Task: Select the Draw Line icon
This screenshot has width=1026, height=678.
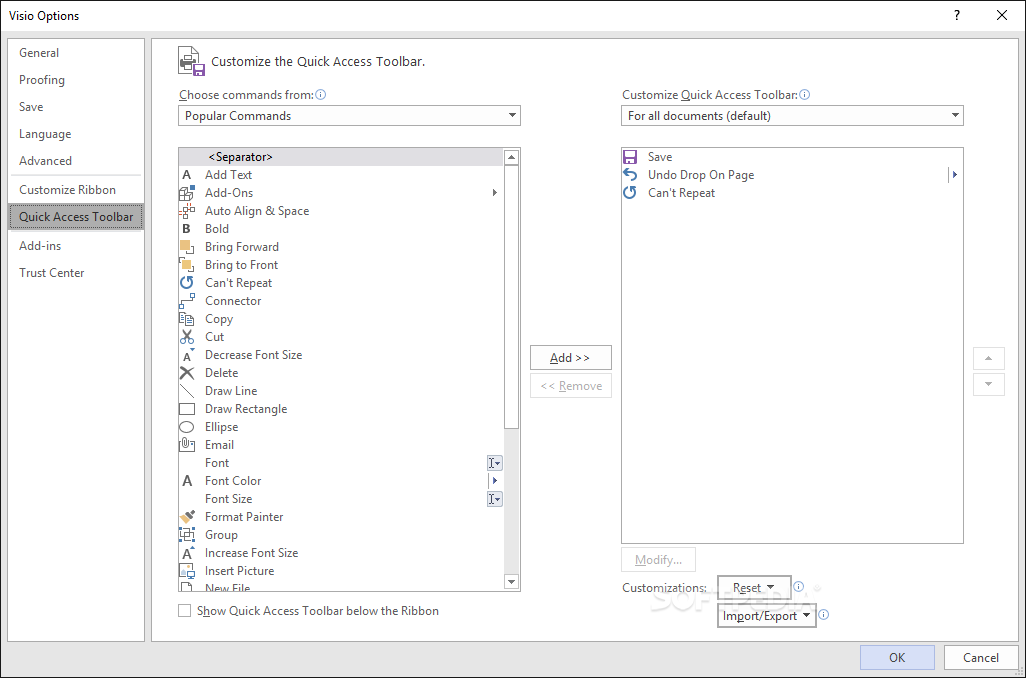Action: tap(186, 391)
